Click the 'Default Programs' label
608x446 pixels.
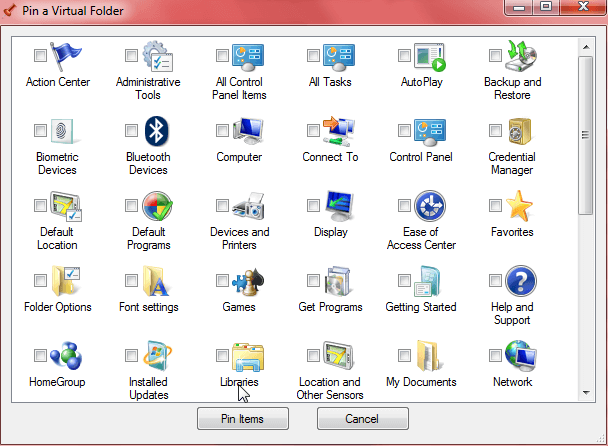click(149, 238)
